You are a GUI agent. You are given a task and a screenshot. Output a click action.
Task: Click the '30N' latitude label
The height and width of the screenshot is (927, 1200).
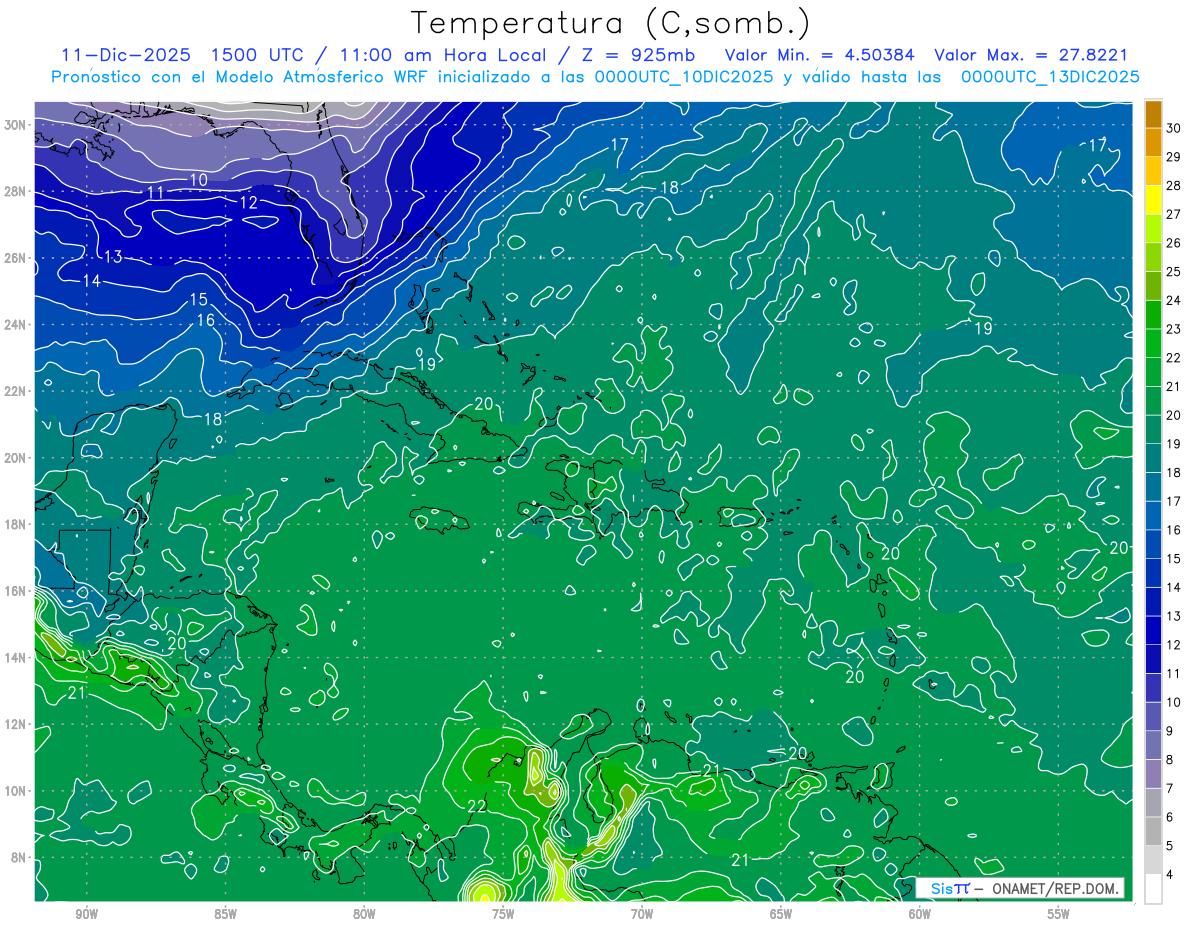click(15, 125)
